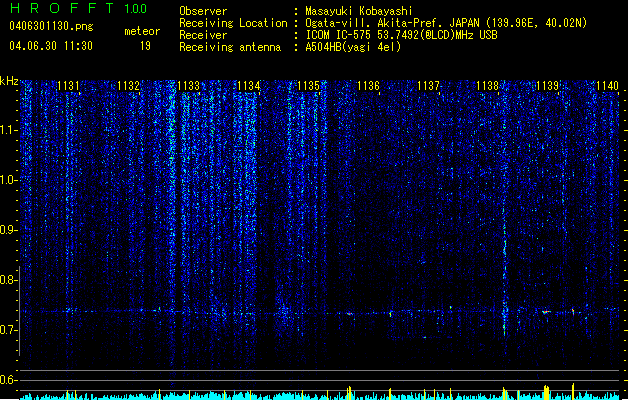Click the 1138 time marker
Screen dimensions: 629x400
[x=487, y=86]
